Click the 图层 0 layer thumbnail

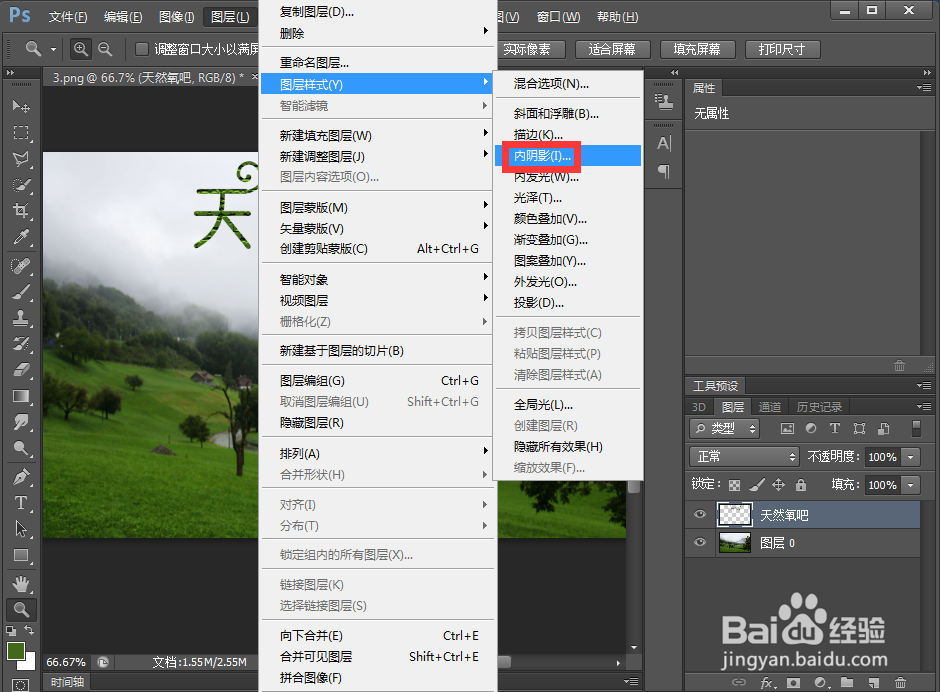[735, 543]
